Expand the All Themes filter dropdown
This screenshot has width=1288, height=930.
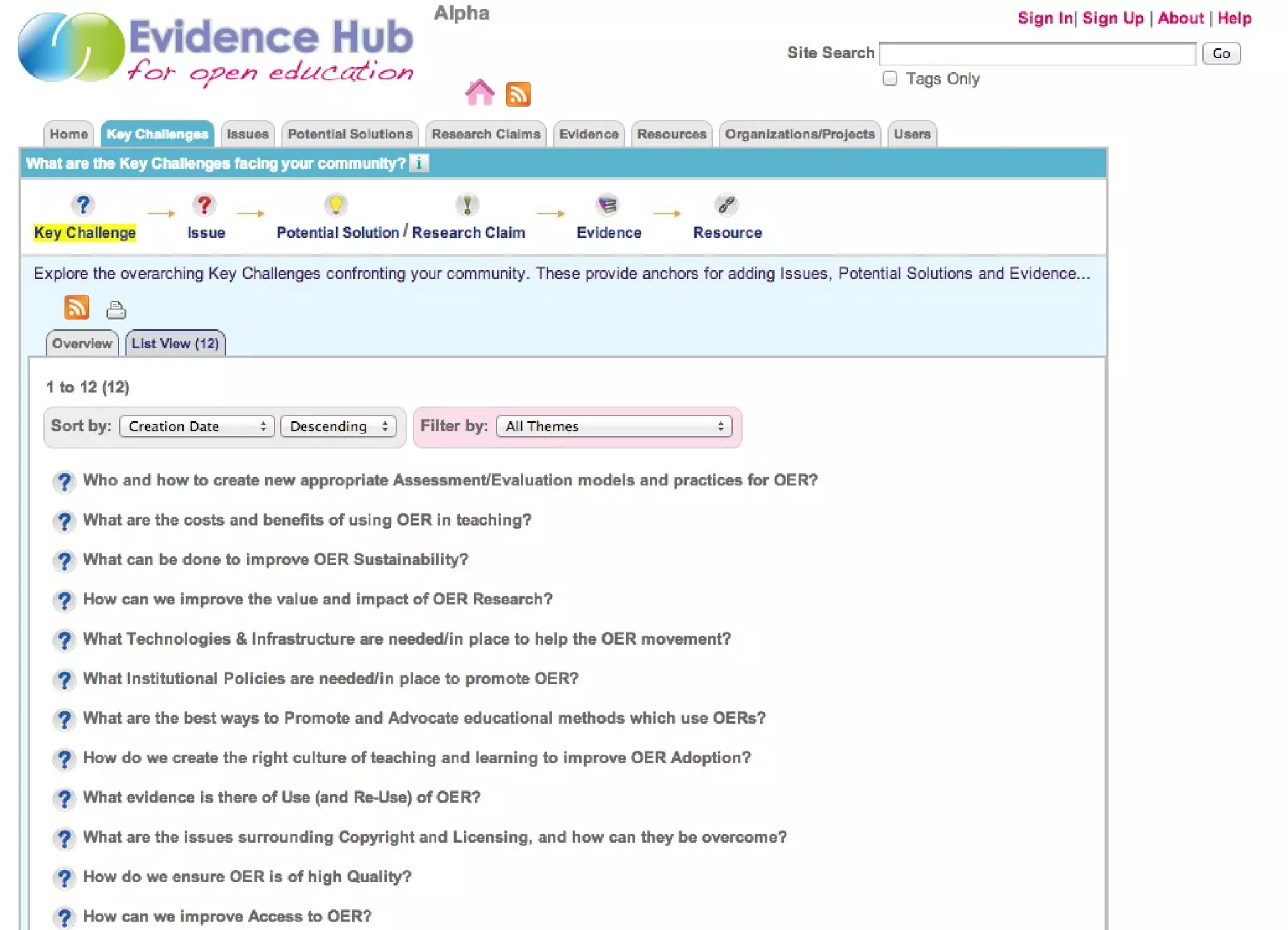[614, 426]
